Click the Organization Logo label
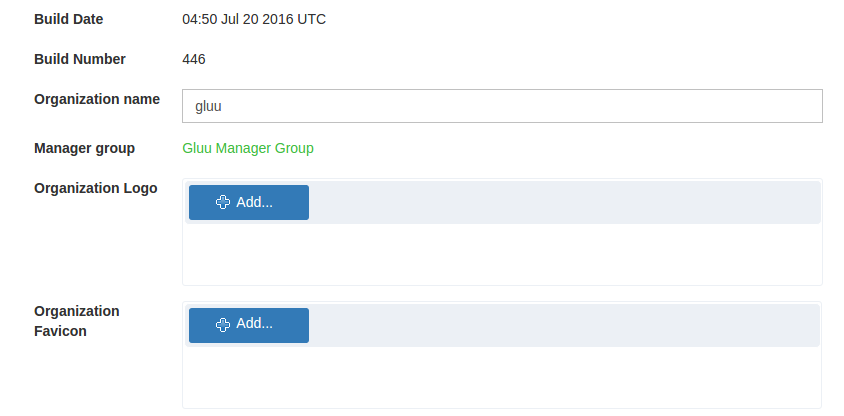The image size is (844, 416). pyautogui.click(x=95, y=188)
